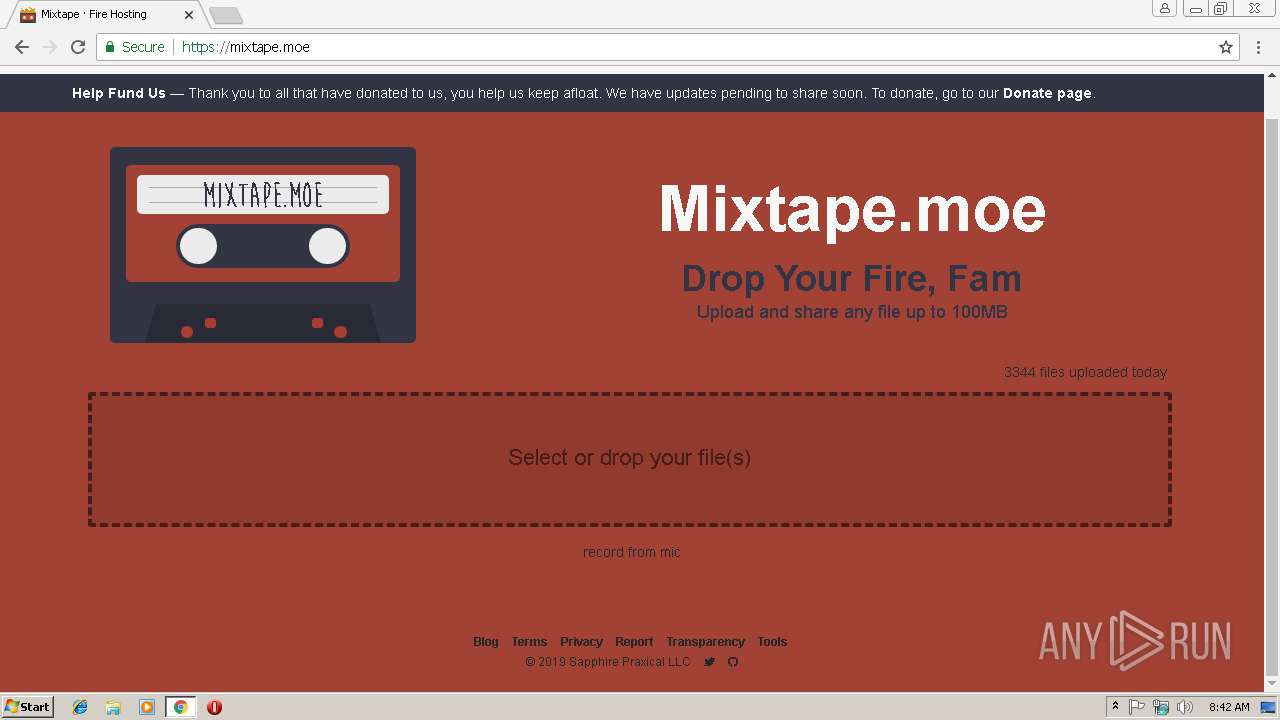Image resolution: width=1280 pixels, height=720 pixels.
Task: Open Chrome three-dot menu
Action: click(1259, 47)
